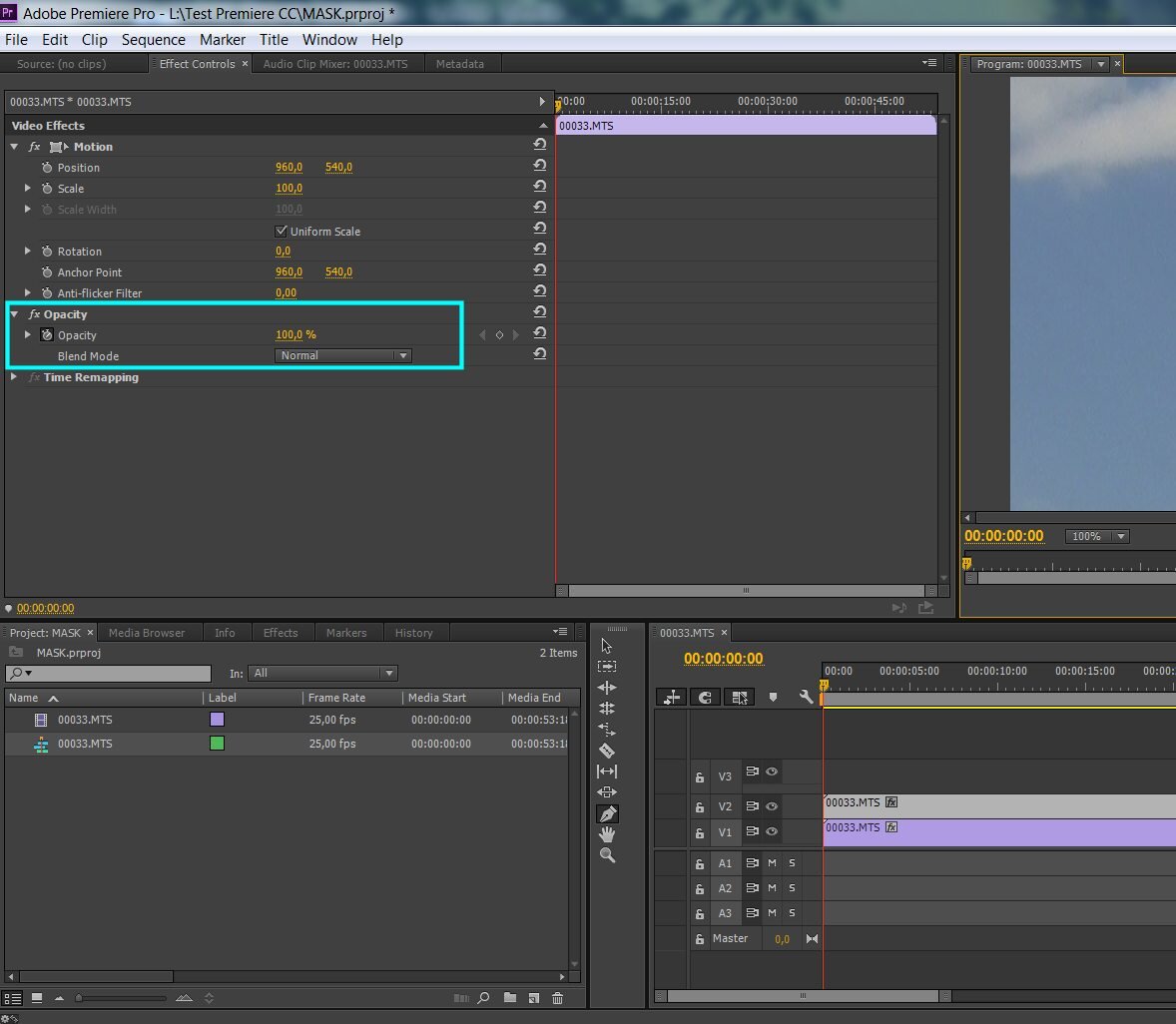Click Effect Controls timecode at bottom left

(x=45, y=608)
